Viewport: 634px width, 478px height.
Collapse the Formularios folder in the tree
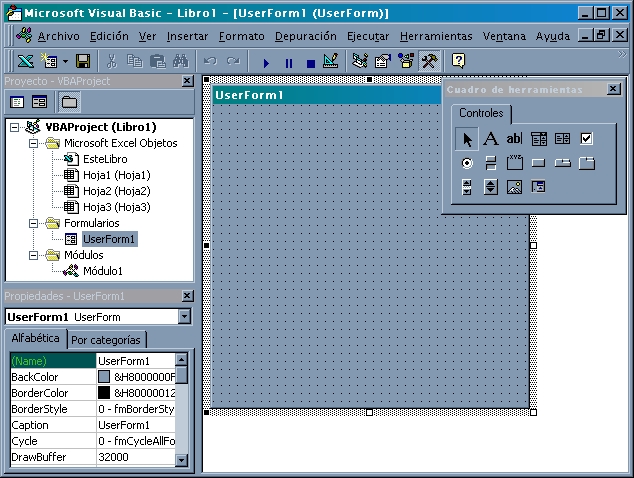click(x=34, y=223)
